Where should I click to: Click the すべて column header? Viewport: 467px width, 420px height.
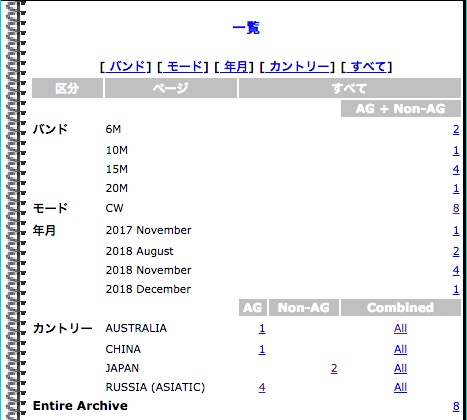350,88
